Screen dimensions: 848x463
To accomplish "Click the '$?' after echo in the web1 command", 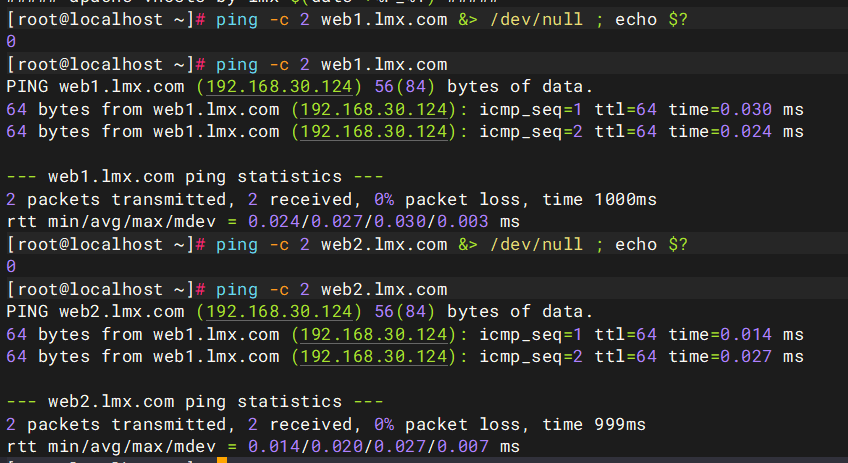I will [678, 19].
